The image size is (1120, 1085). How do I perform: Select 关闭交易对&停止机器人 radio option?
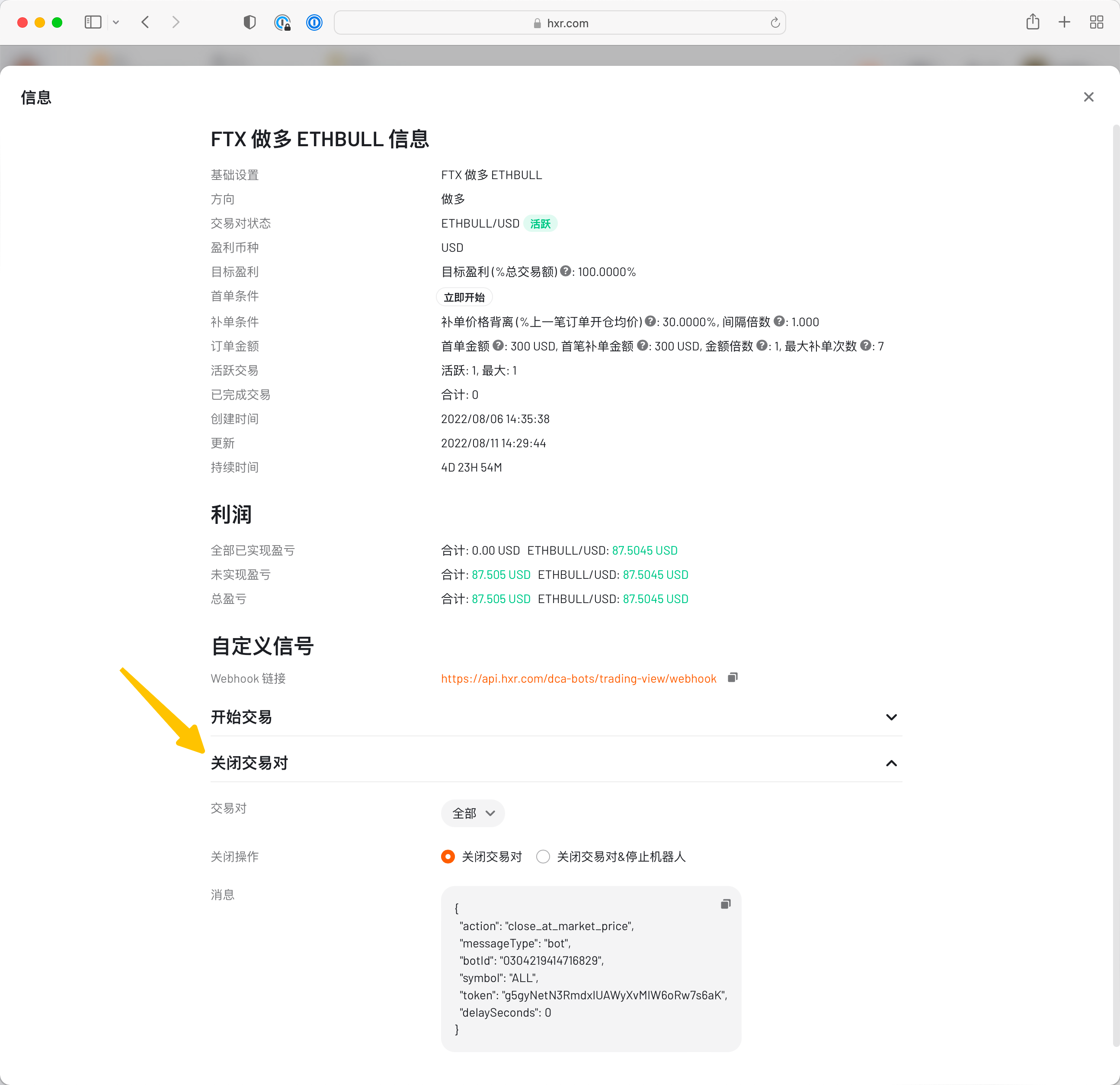pyautogui.click(x=543, y=856)
